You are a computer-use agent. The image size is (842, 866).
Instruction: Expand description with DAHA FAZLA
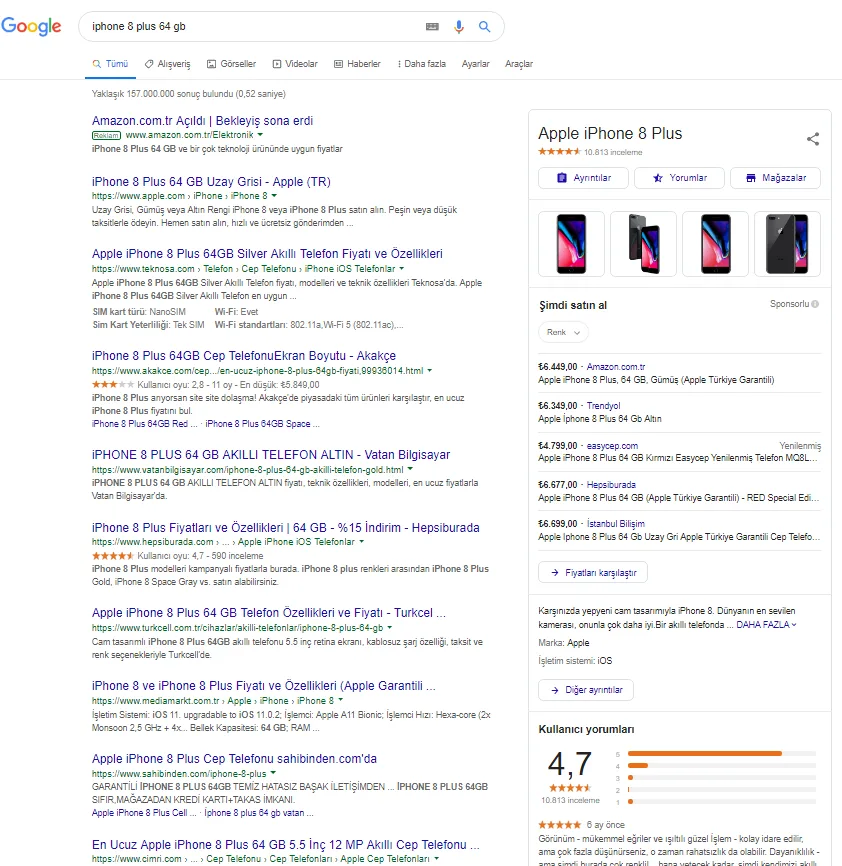(x=766, y=625)
